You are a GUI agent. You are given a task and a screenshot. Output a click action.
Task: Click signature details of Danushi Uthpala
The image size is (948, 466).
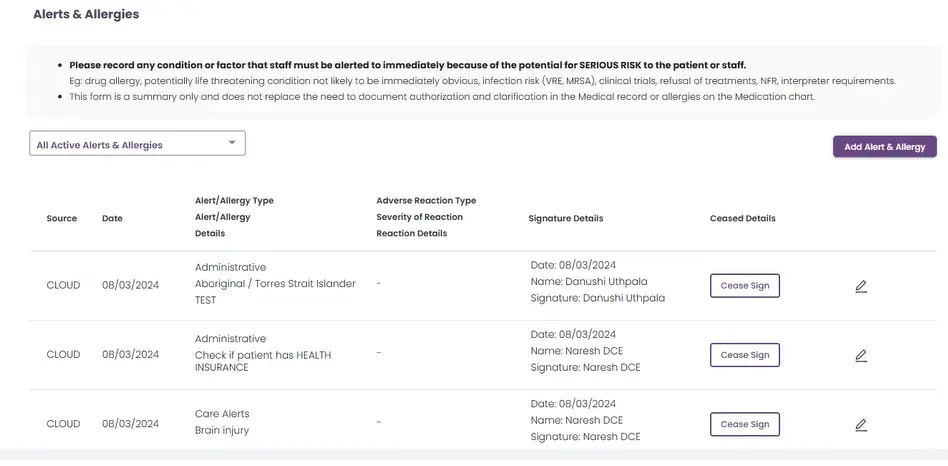[x=597, y=282]
